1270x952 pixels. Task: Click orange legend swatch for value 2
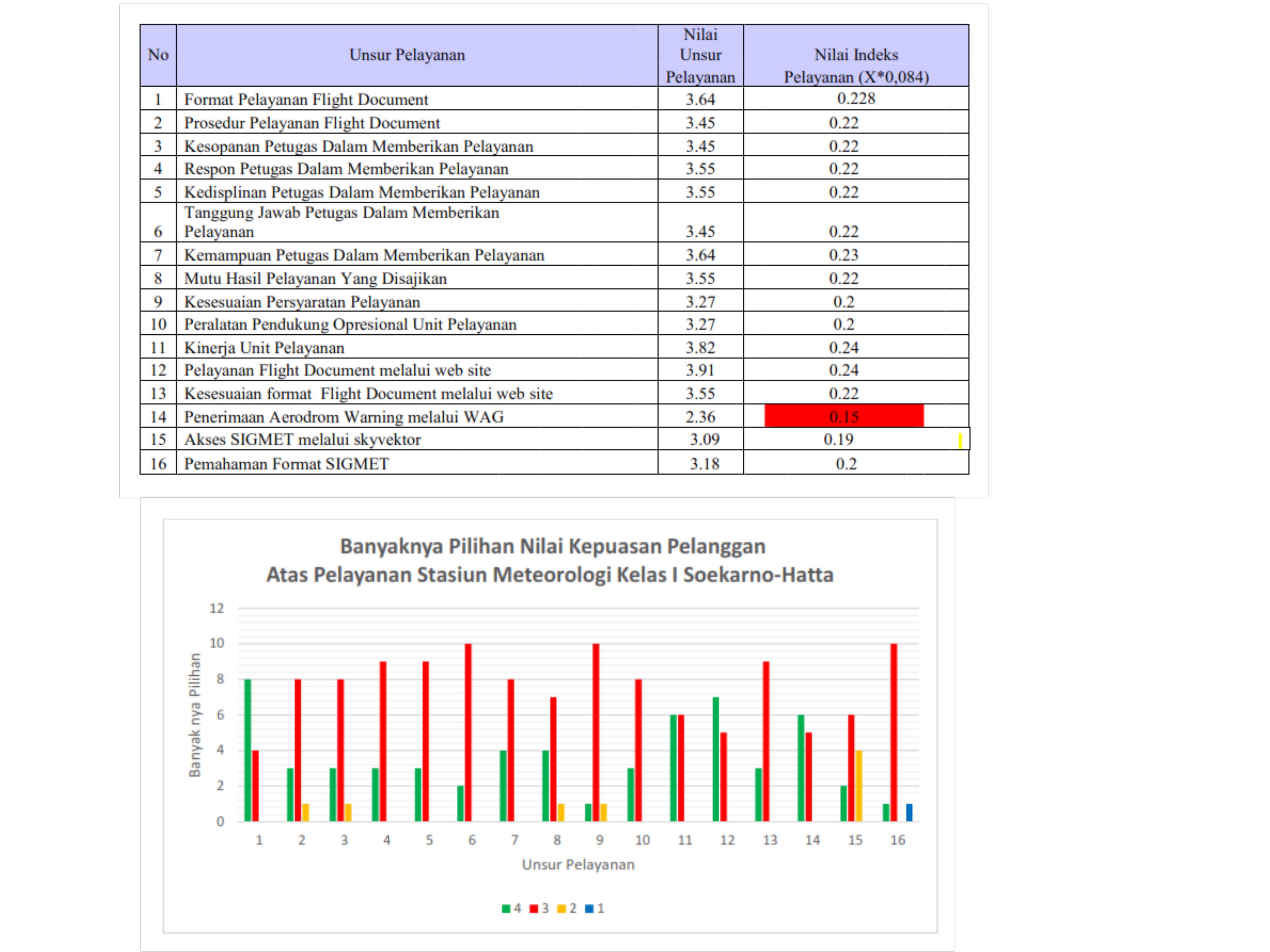coord(562,909)
